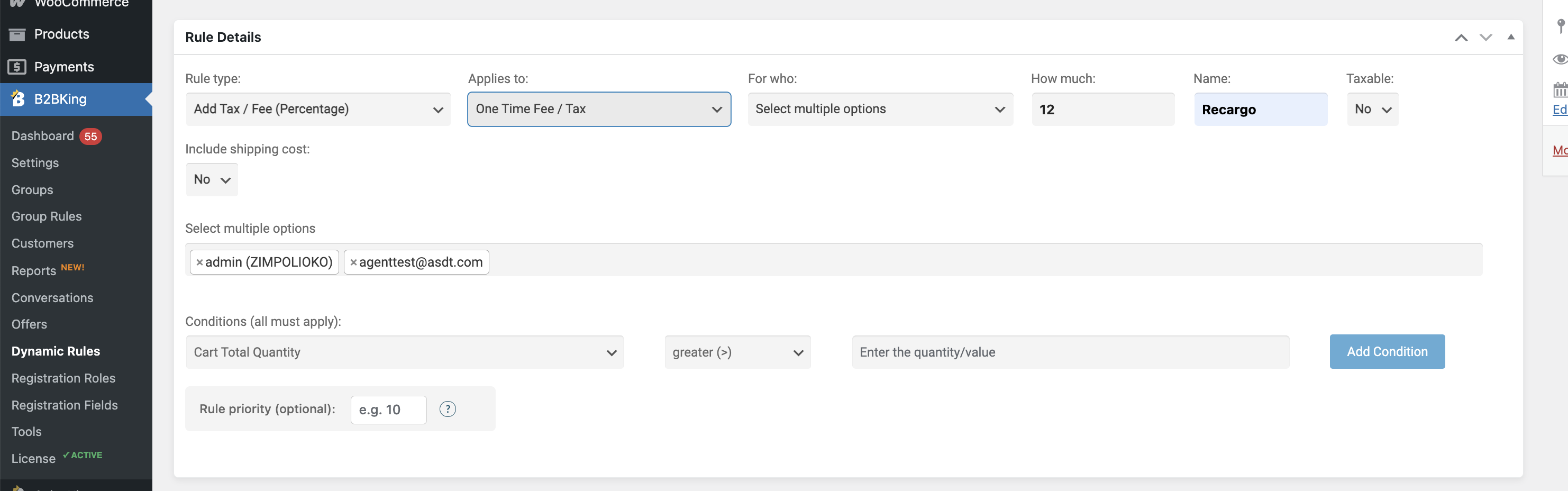This screenshot has width=1568, height=491.
Task: Open Include shipping cost dropdown
Action: (212, 179)
